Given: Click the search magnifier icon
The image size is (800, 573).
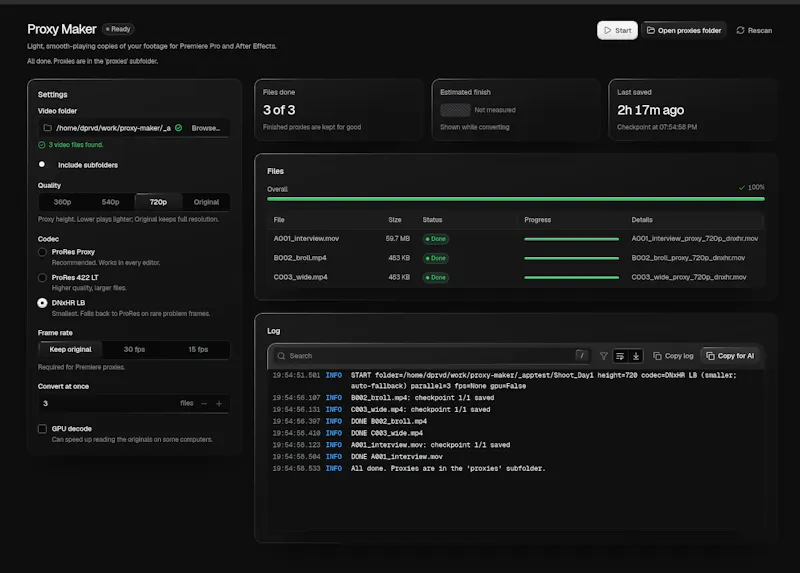Looking at the screenshot, I should (281, 356).
